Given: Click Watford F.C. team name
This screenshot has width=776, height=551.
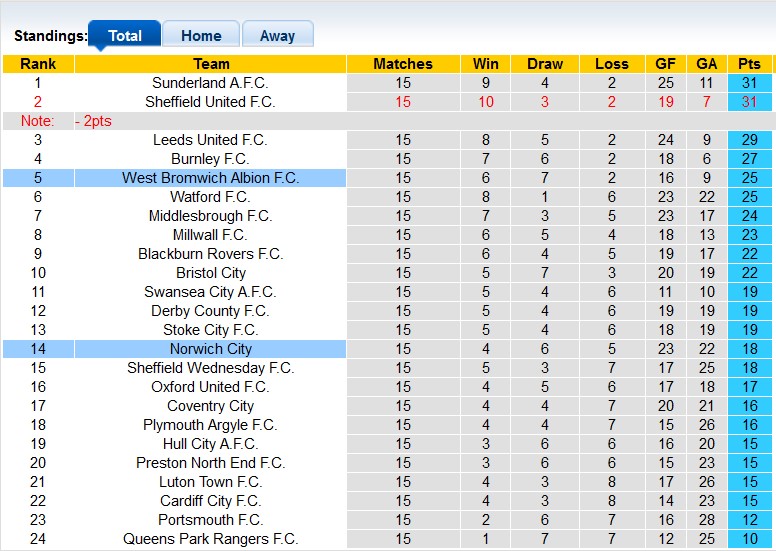Looking at the screenshot, I should [210, 197].
